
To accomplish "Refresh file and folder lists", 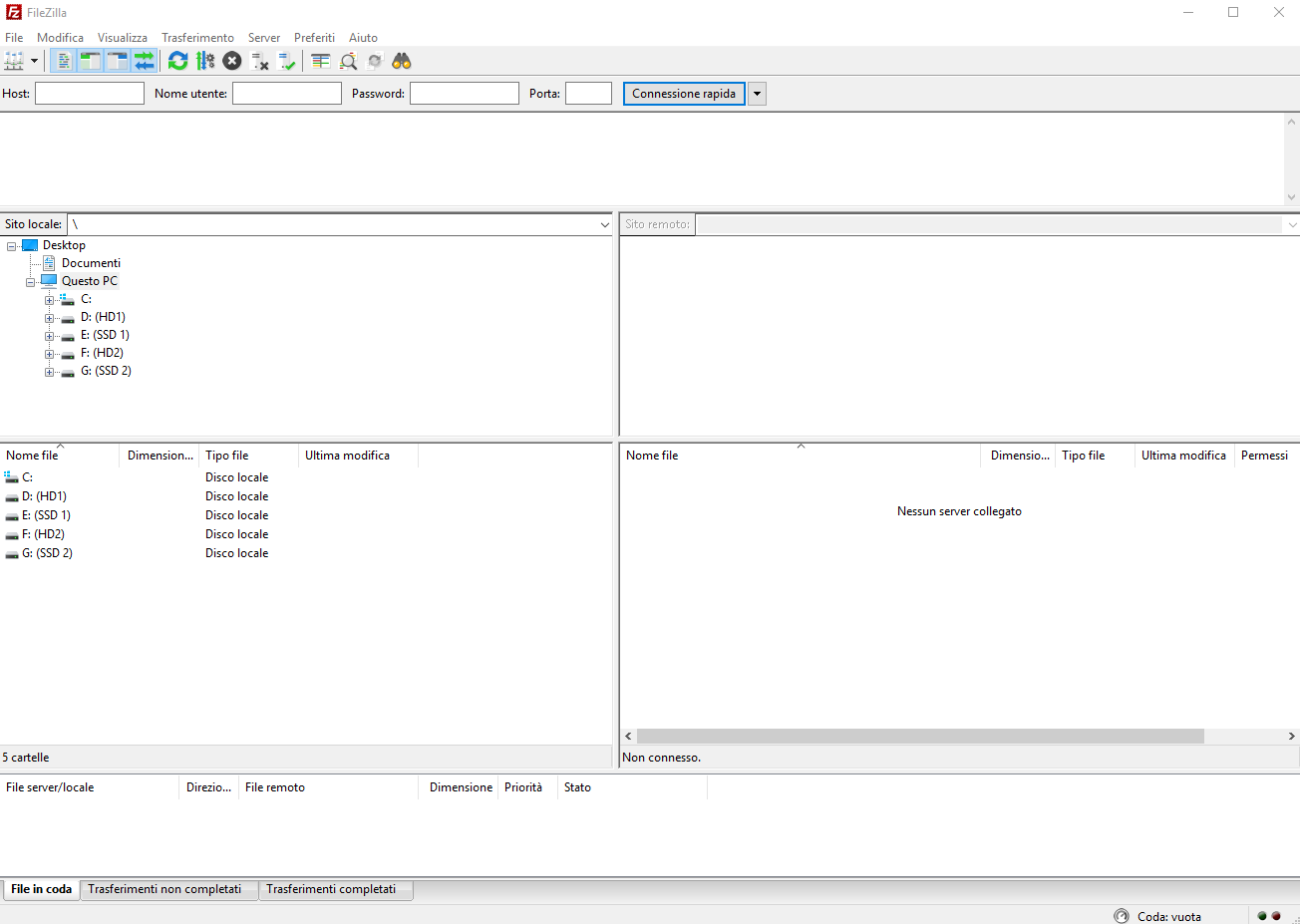I will click(178, 61).
